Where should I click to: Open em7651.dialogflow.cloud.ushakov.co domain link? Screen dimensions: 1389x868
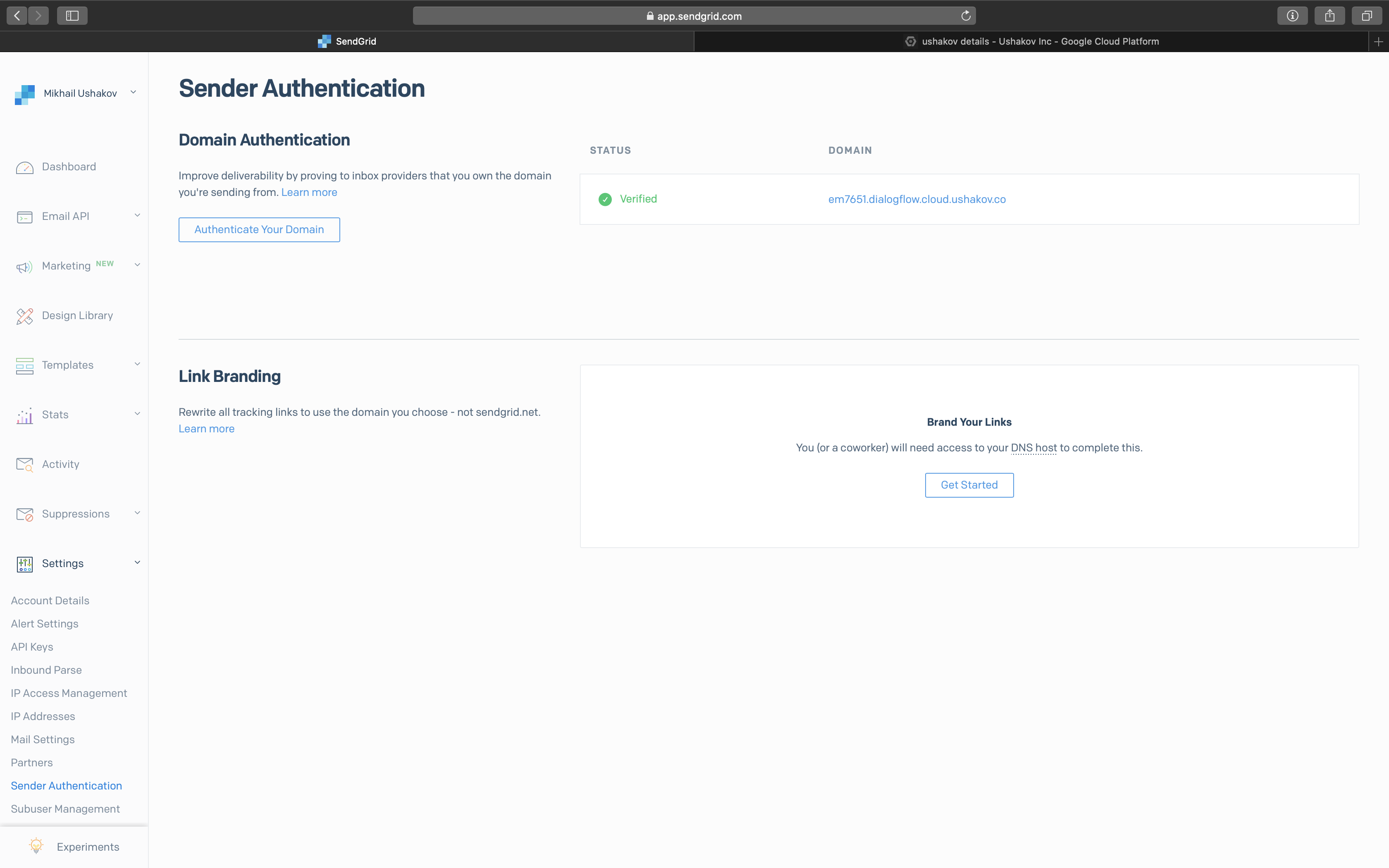[x=916, y=199]
